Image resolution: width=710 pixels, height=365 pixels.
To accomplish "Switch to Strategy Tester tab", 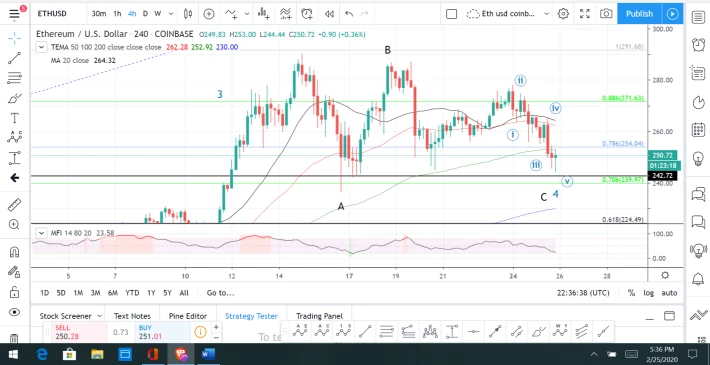I will tap(251, 316).
